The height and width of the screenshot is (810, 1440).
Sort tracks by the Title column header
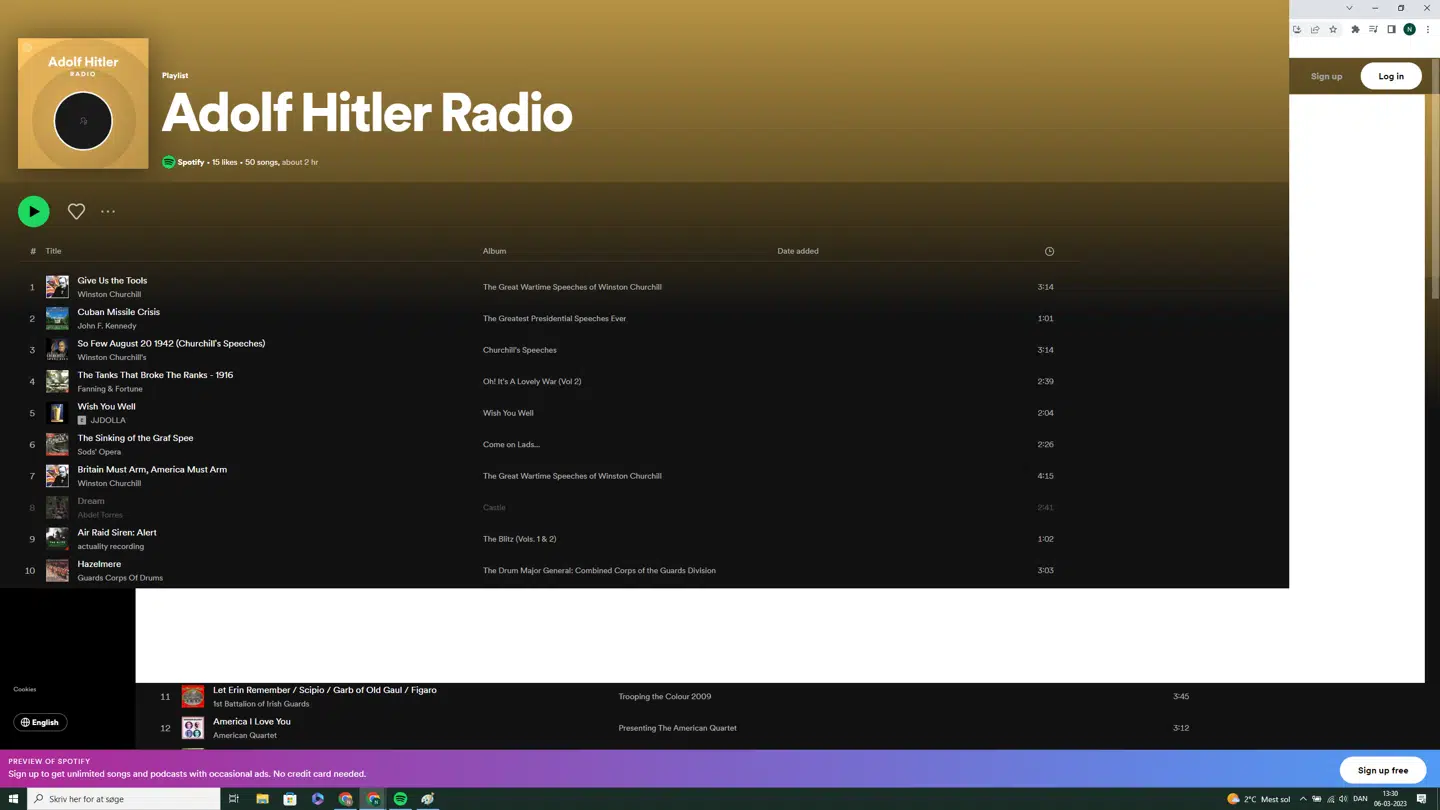pyautogui.click(x=53, y=251)
